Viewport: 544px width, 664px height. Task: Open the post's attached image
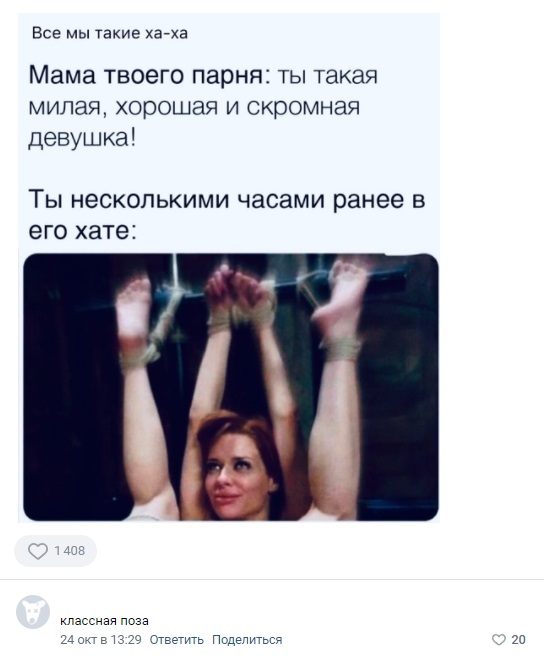[x=231, y=387]
